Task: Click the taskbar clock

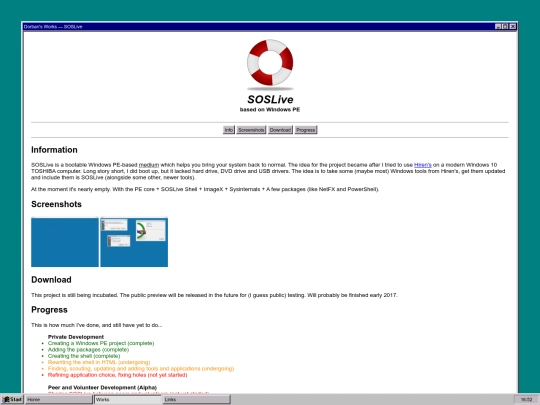Action: coord(526,399)
